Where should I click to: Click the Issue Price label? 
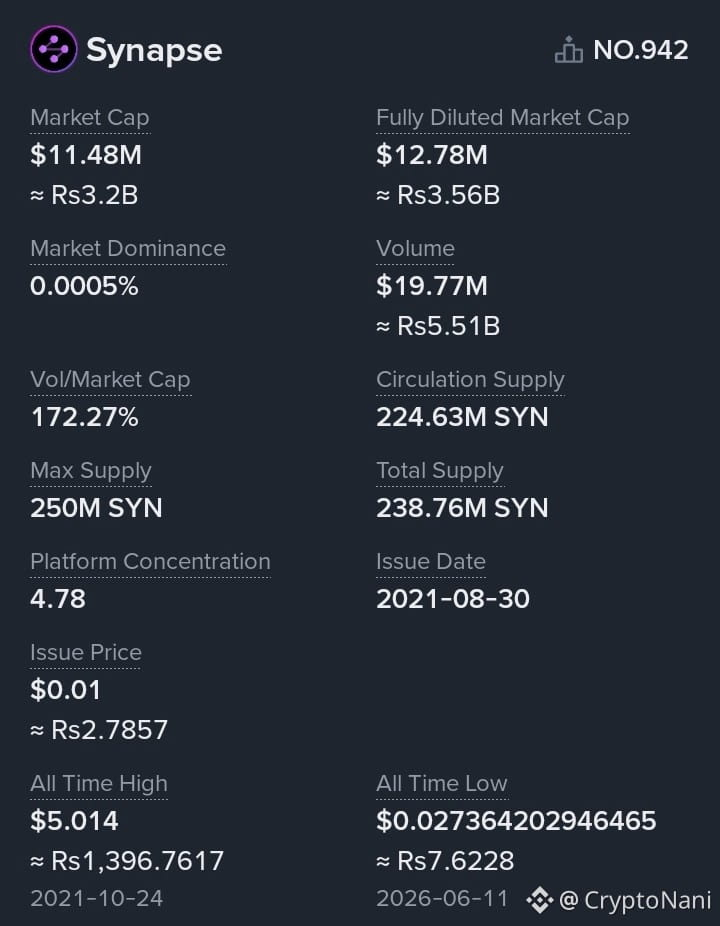point(86,653)
